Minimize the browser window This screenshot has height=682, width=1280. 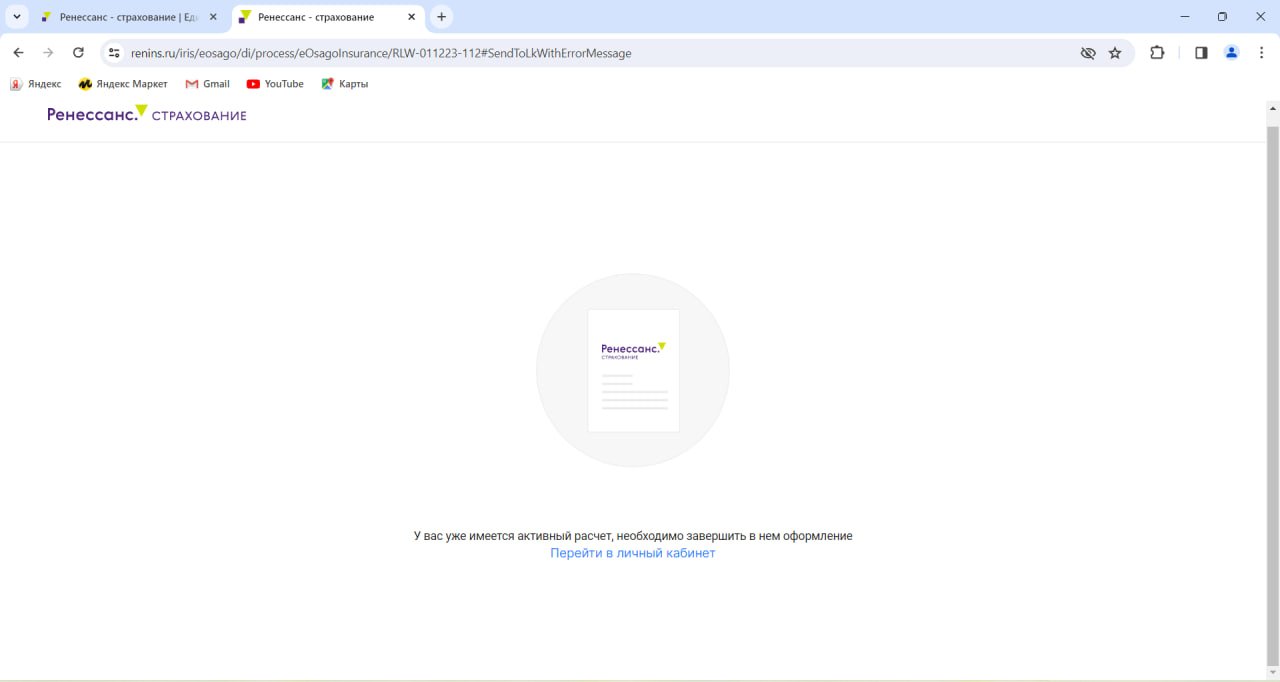click(x=1185, y=17)
